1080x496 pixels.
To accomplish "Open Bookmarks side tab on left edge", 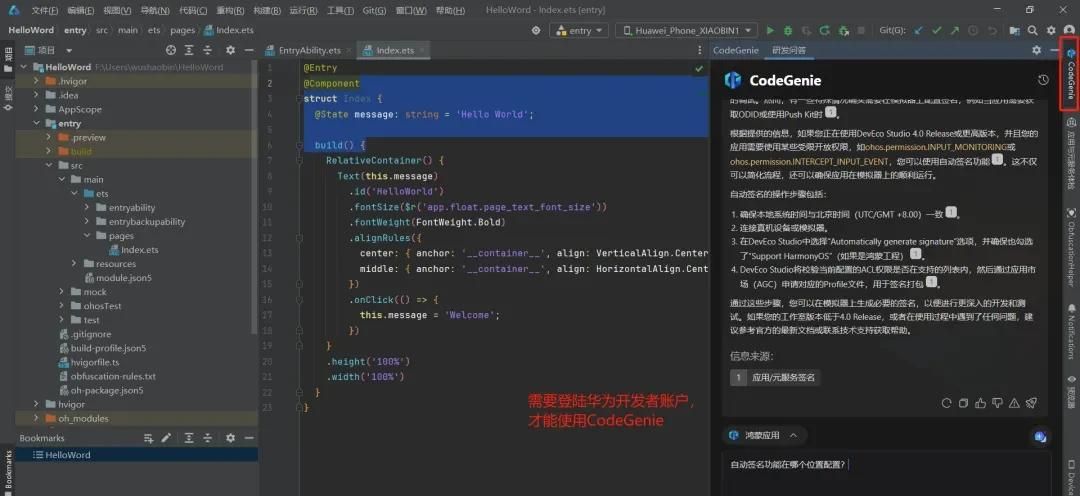I will [8, 471].
